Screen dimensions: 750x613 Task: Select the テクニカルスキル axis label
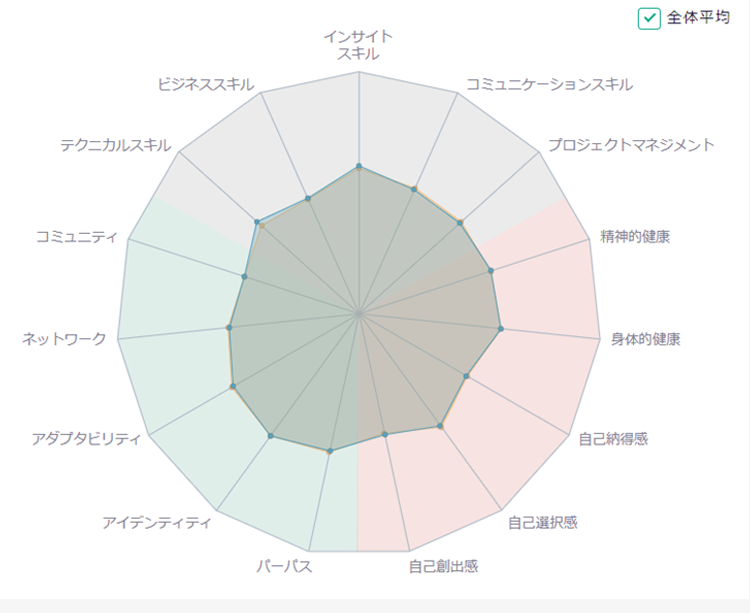click(x=115, y=144)
